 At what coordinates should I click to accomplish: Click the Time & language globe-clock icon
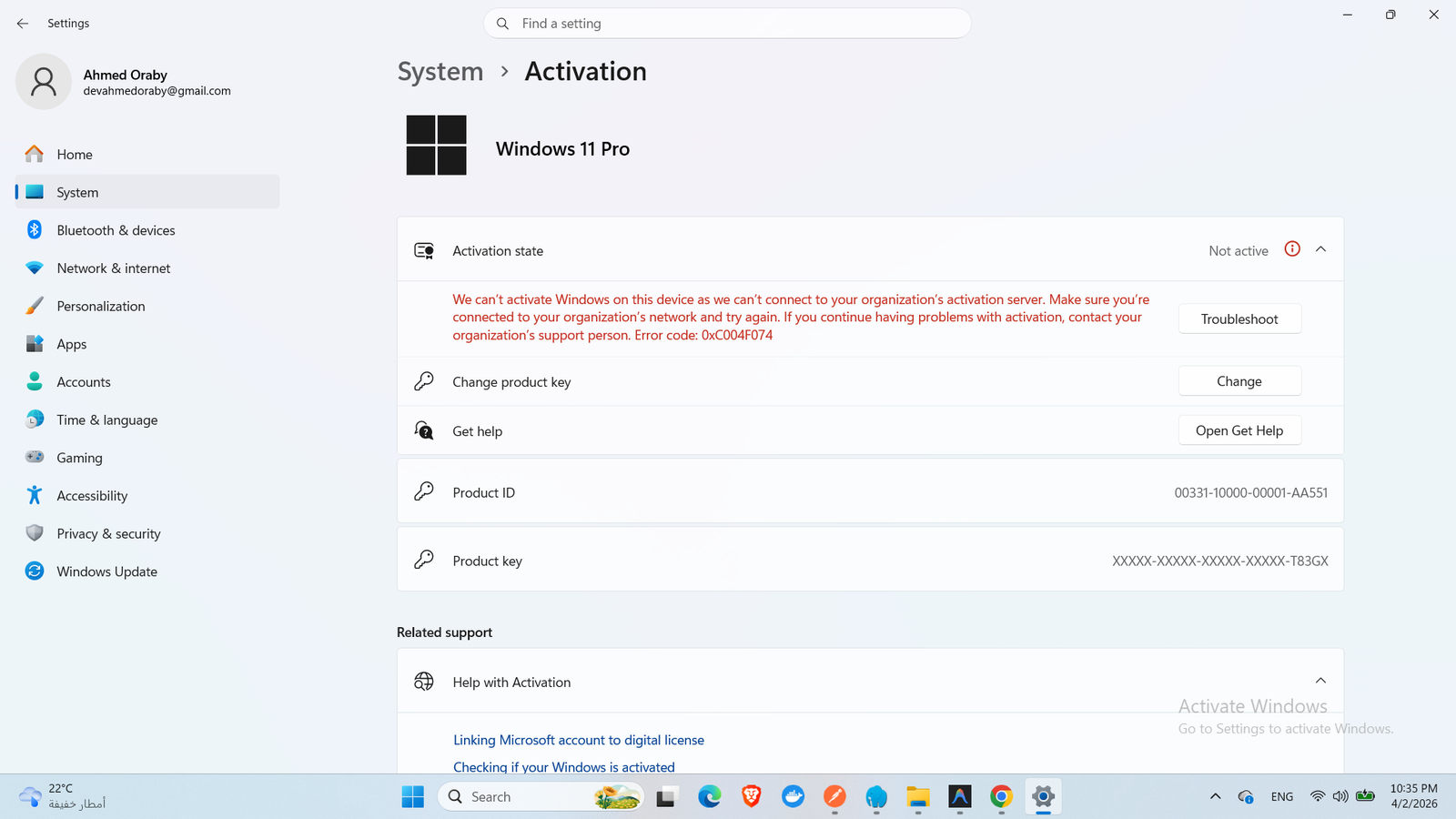pos(35,420)
